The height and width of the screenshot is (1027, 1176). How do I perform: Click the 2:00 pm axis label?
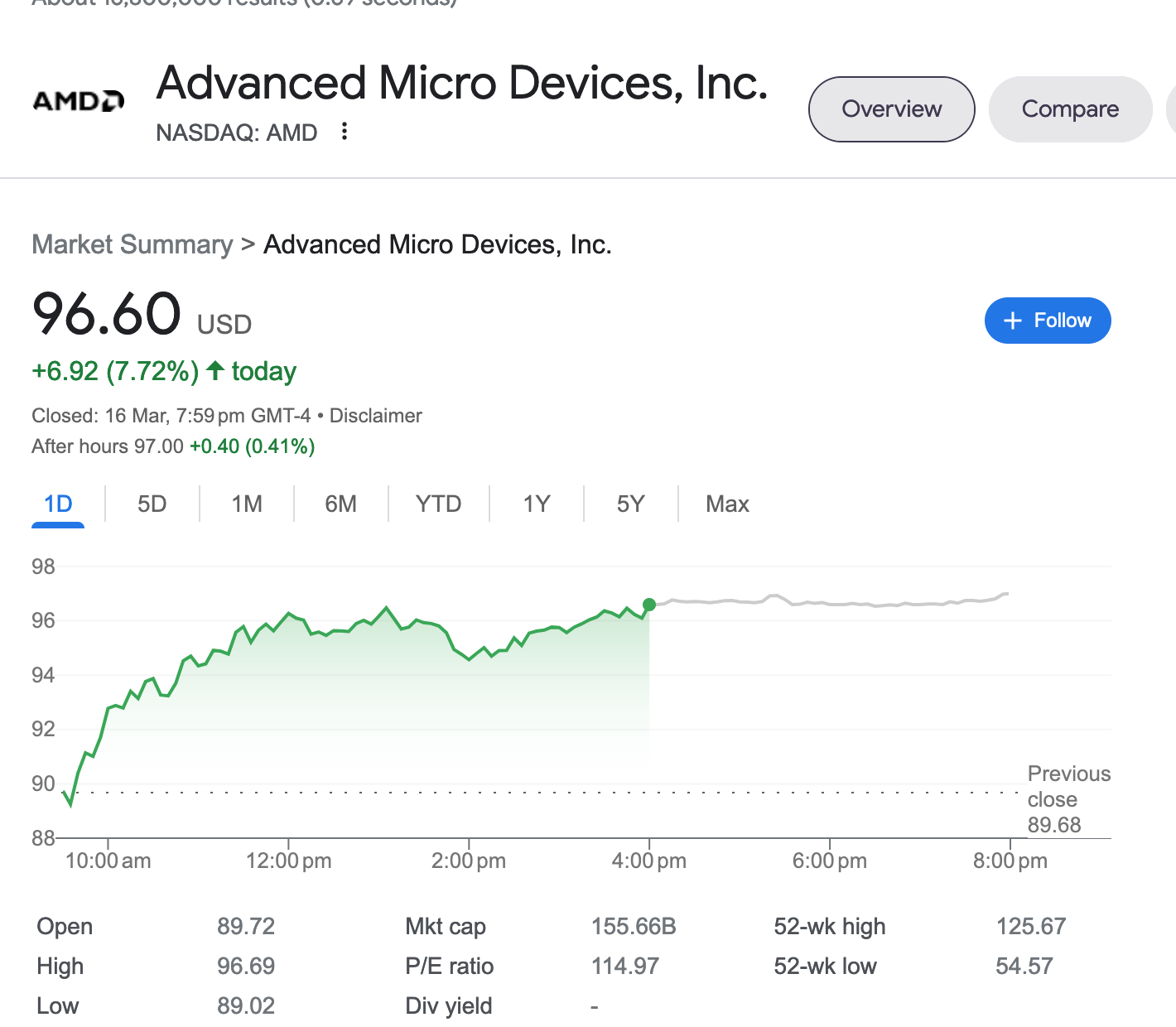pyautogui.click(x=469, y=861)
